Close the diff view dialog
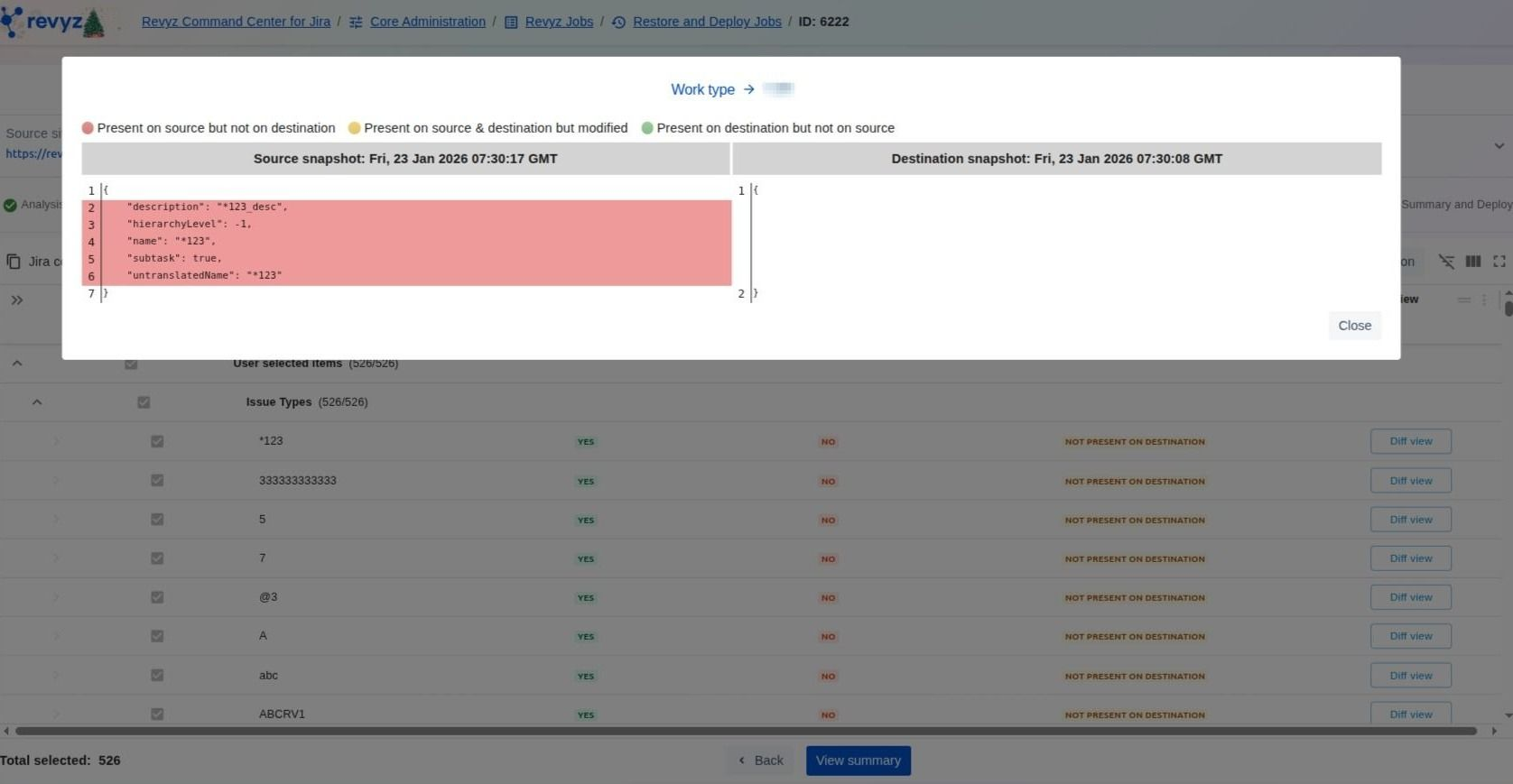This screenshot has width=1513, height=784. click(1354, 326)
